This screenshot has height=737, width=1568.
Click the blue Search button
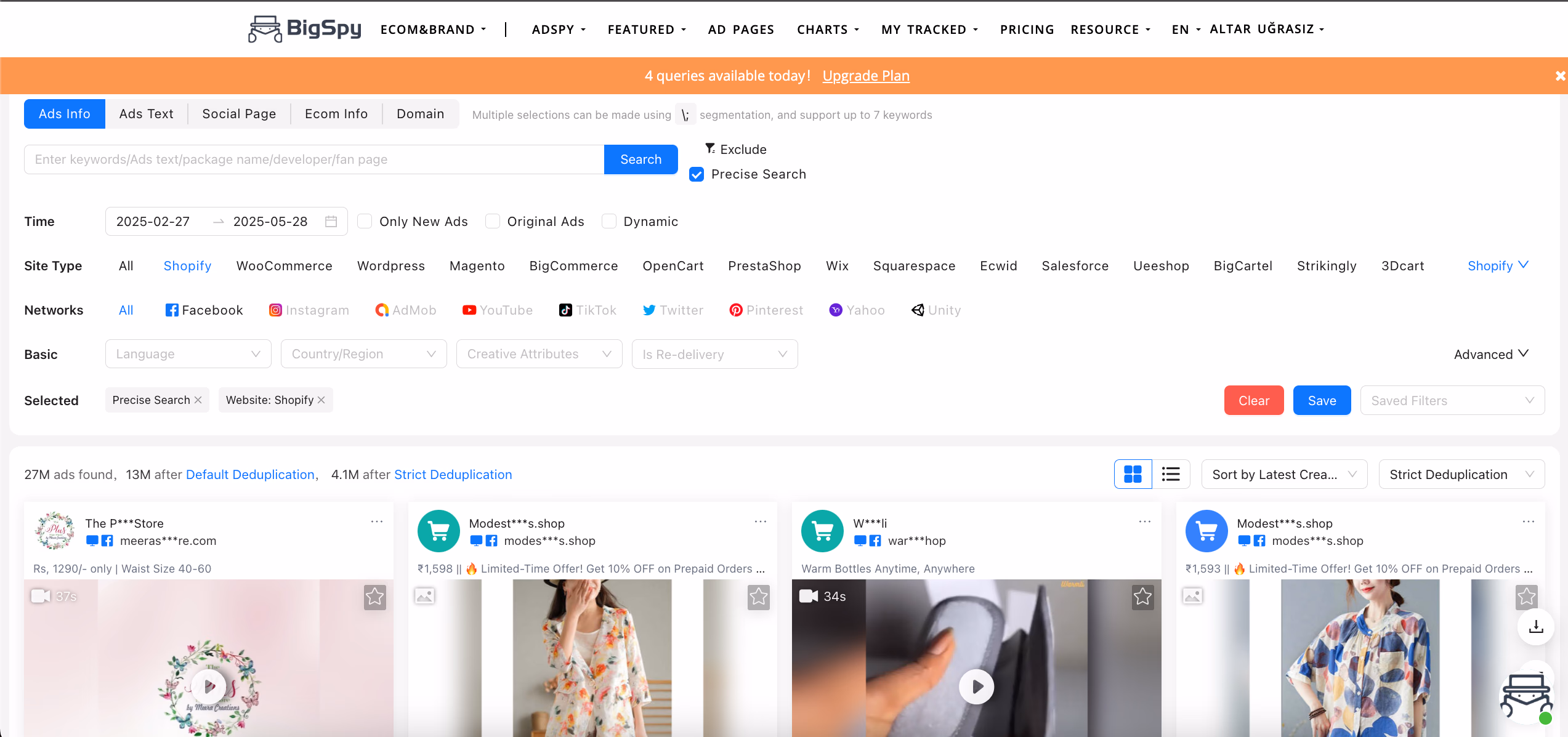pos(641,159)
